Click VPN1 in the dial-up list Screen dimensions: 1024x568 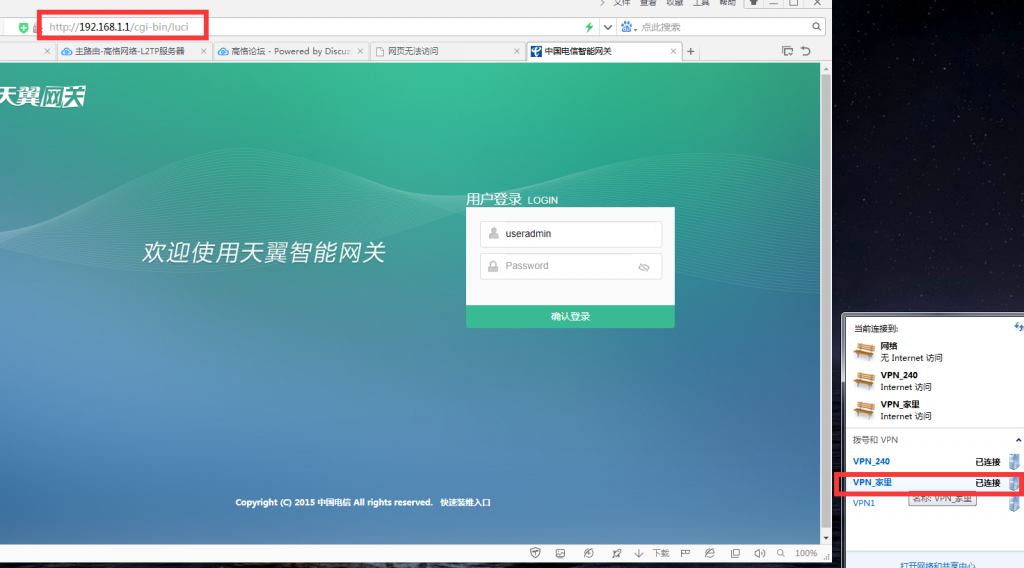pos(864,503)
